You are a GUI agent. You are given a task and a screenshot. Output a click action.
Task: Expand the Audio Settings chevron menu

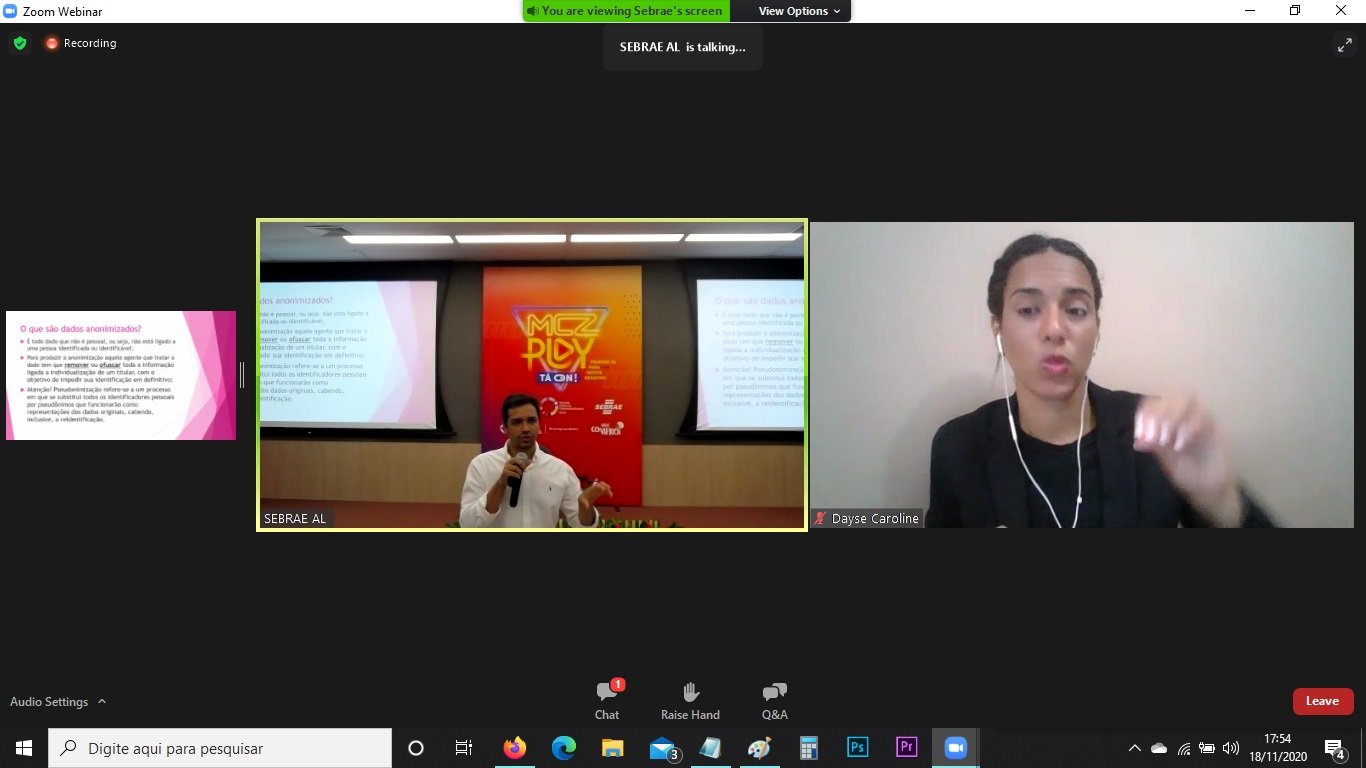102,702
